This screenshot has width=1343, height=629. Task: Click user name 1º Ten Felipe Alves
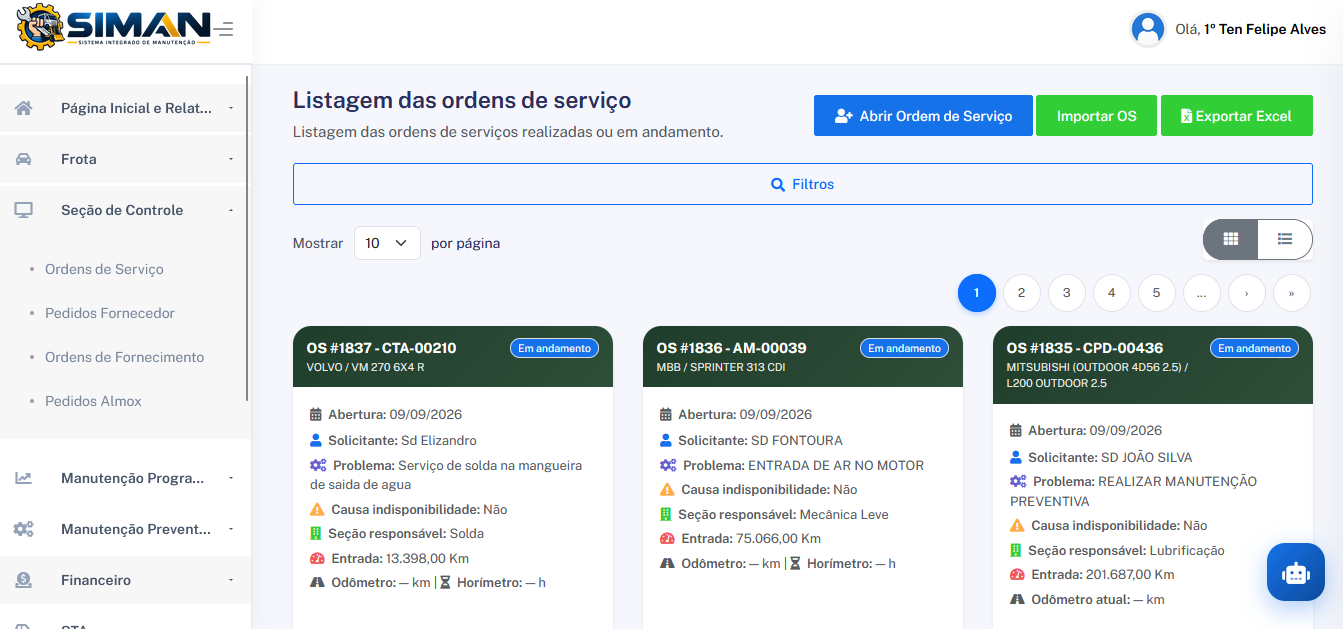pos(1265,29)
